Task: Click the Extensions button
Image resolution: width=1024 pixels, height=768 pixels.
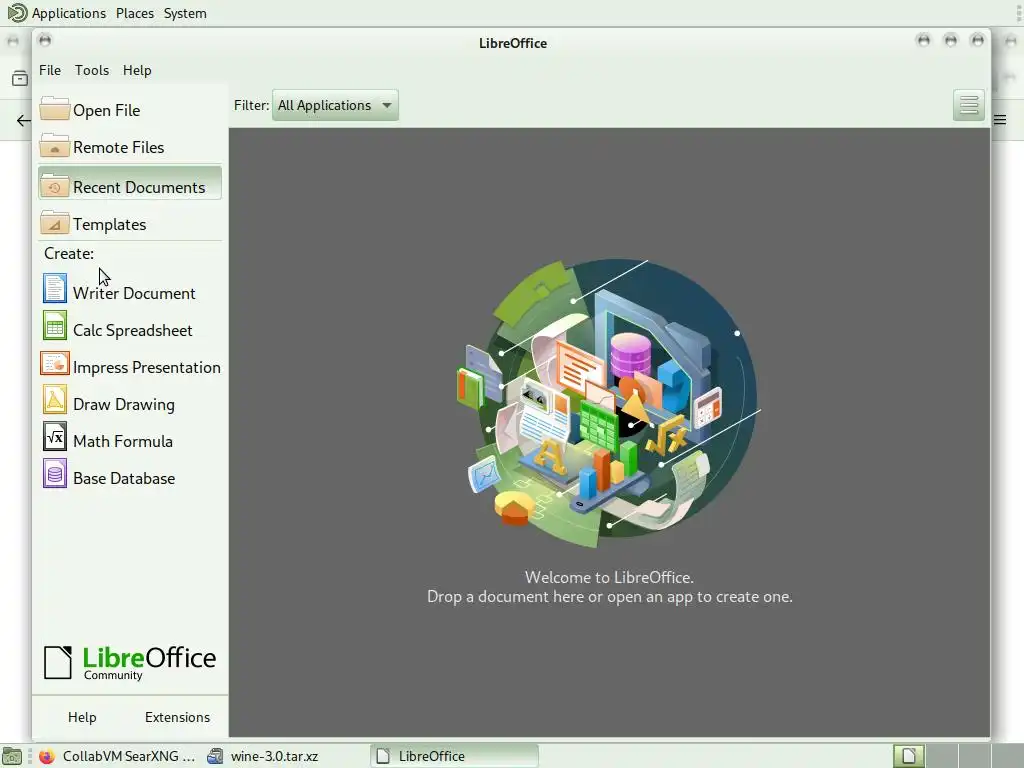Action: pyautogui.click(x=177, y=717)
